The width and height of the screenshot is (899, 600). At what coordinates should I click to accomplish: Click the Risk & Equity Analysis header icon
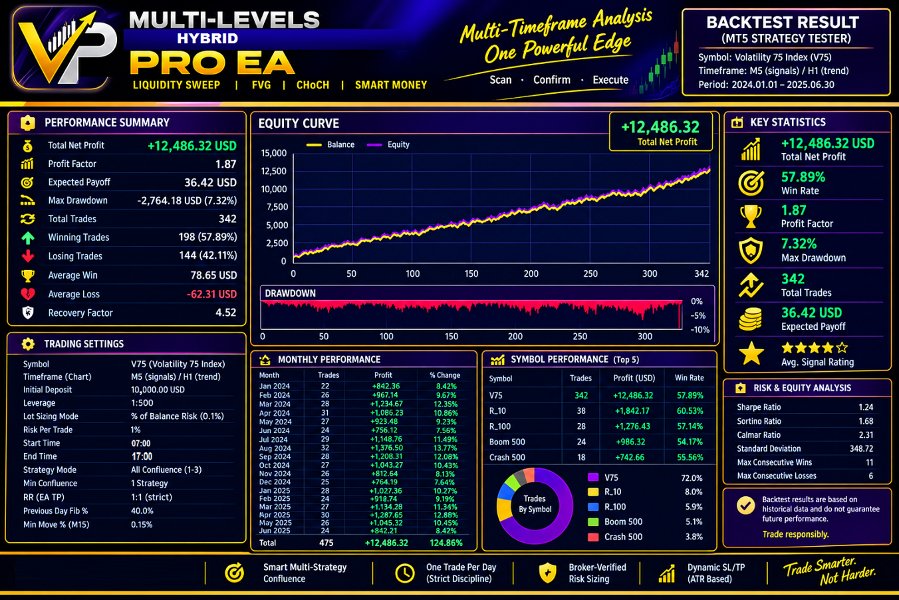pyautogui.click(x=741, y=388)
